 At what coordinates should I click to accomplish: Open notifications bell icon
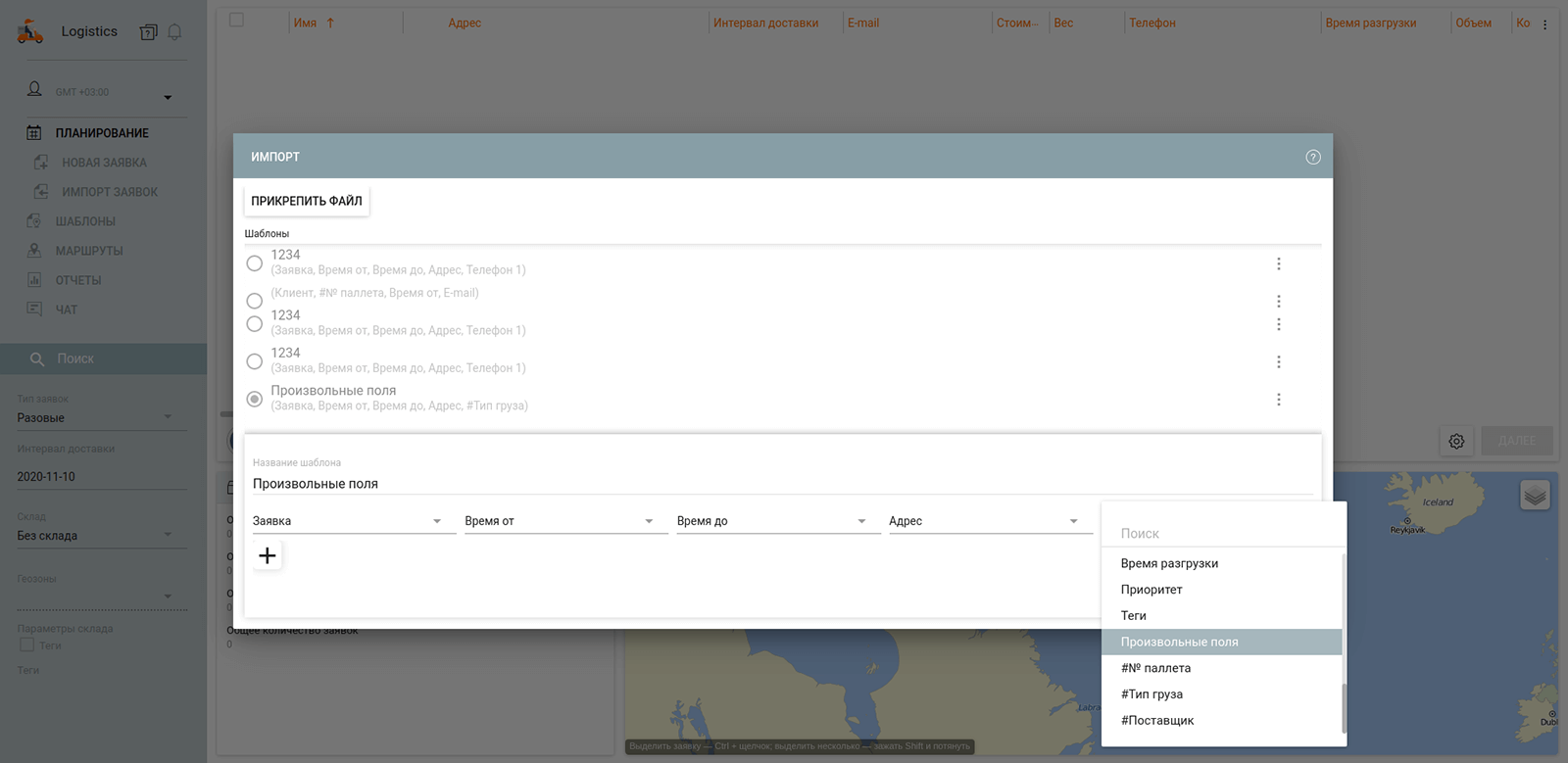tap(174, 32)
